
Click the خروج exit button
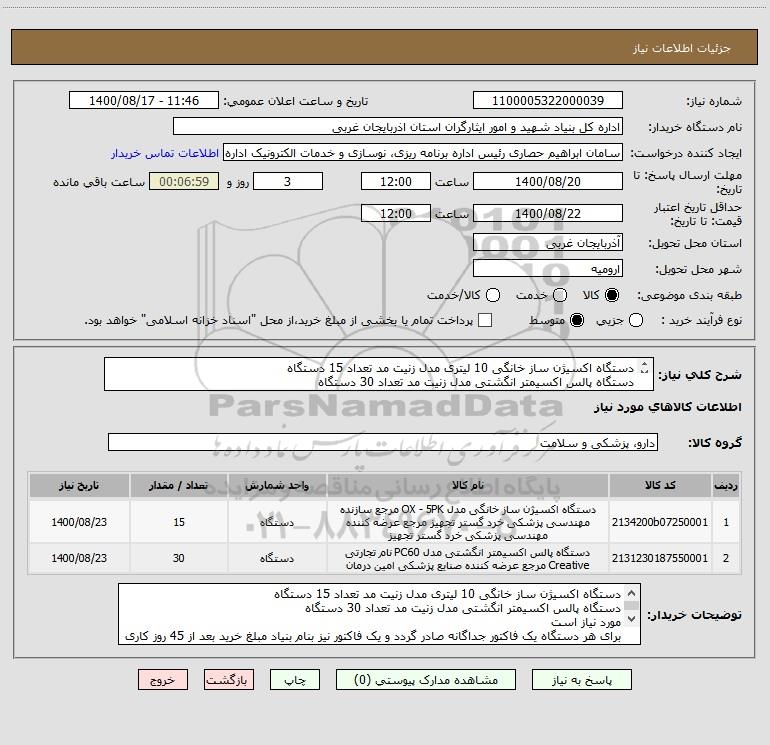pyautogui.click(x=163, y=680)
